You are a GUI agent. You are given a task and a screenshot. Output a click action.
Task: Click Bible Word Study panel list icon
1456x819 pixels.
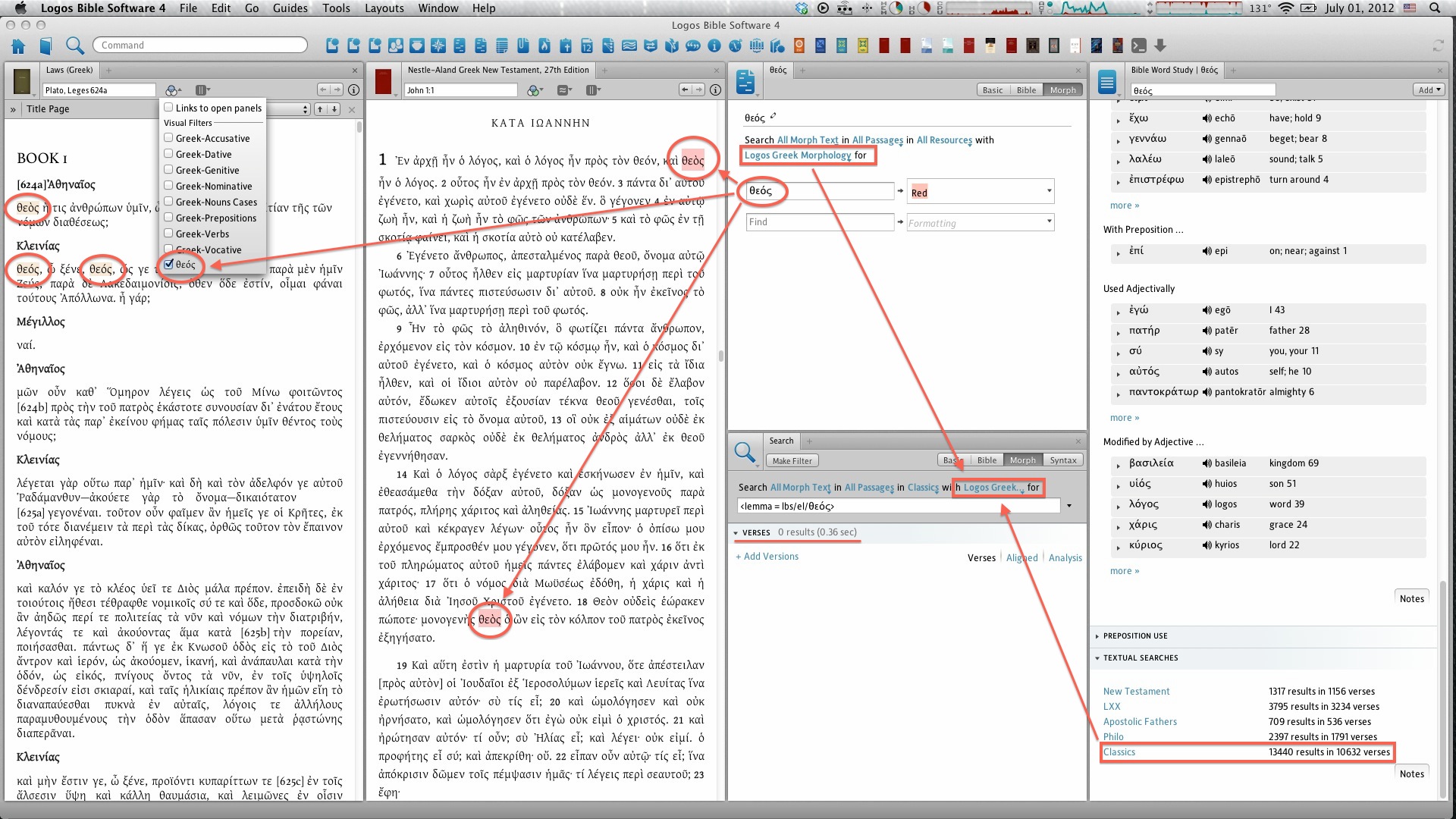click(1107, 81)
